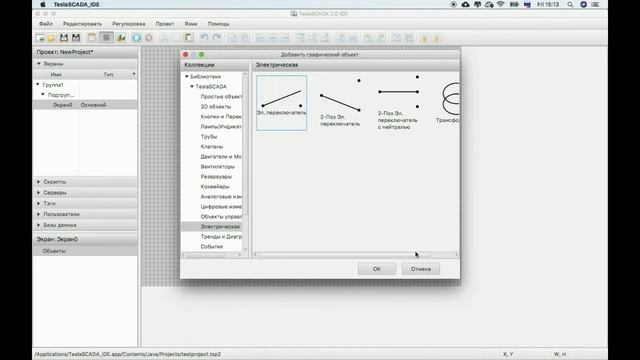
Task: Click the save project floppy icon
Action: coord(64,38)
